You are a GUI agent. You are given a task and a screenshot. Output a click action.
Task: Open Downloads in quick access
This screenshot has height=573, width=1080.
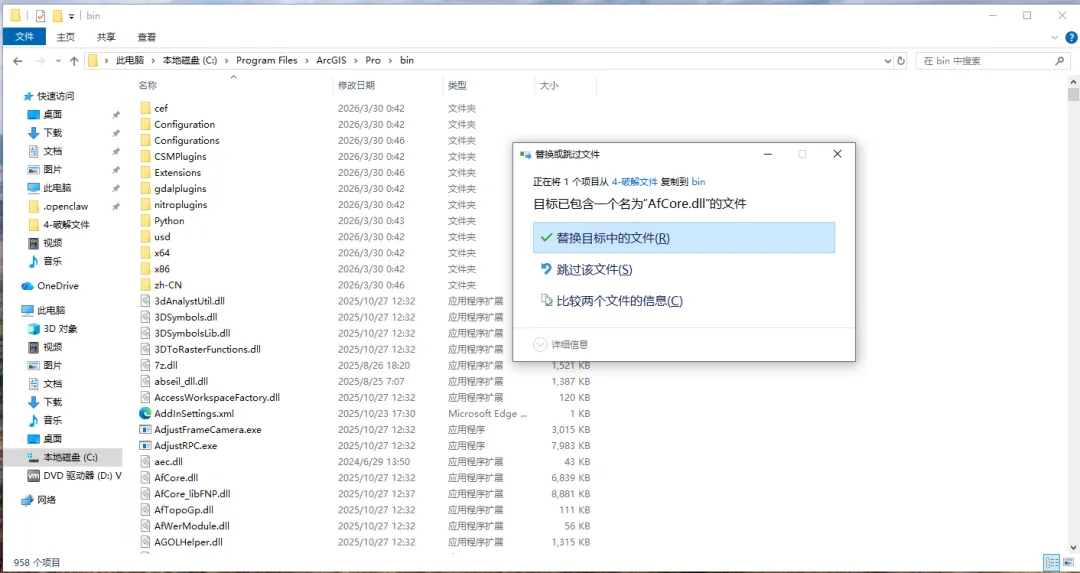click(52, 132)
